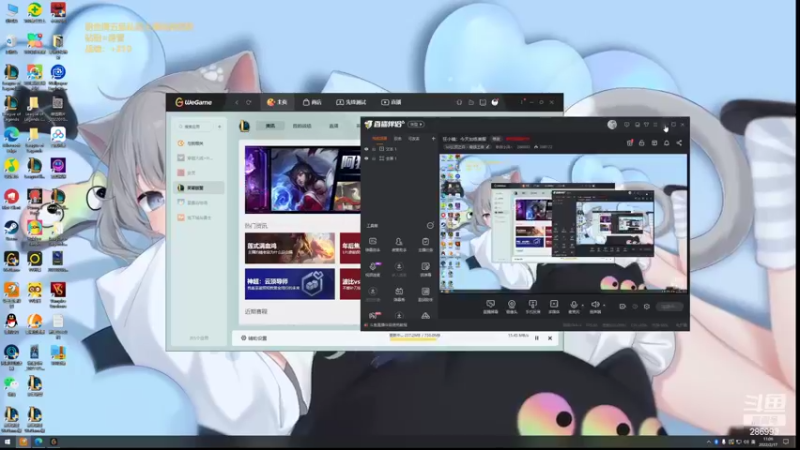Open the taskbar clock

coord(768,442)
